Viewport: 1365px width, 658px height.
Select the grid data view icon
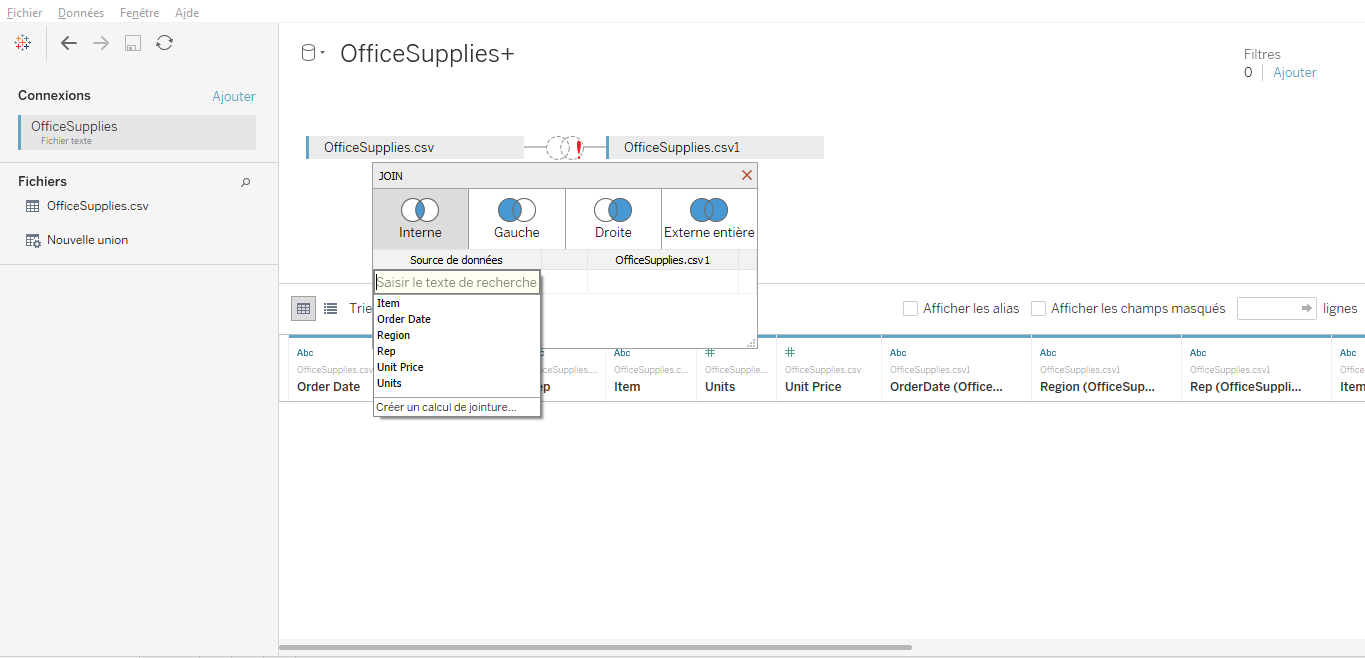[303, 308]
